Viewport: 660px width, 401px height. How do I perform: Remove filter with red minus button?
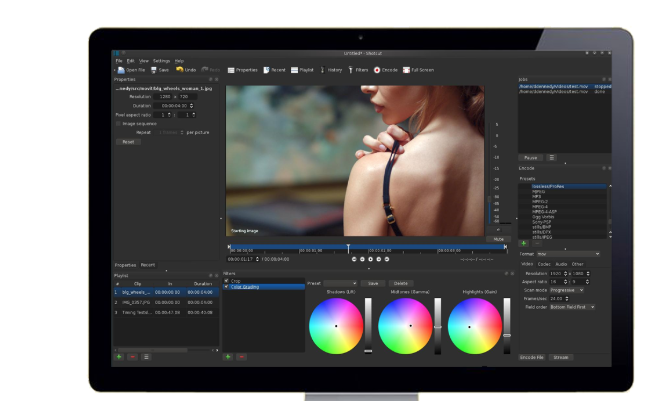(242, 357)
